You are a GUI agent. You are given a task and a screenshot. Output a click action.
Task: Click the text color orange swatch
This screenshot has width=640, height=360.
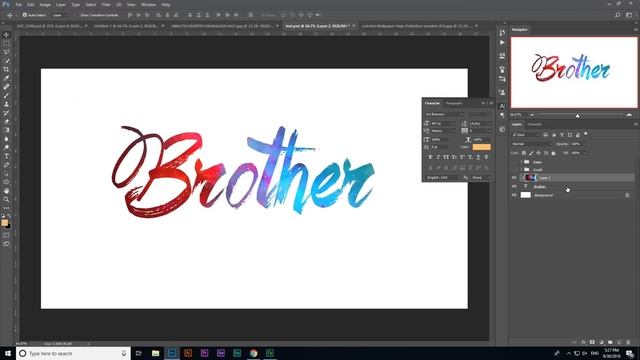tap(482, 147)
